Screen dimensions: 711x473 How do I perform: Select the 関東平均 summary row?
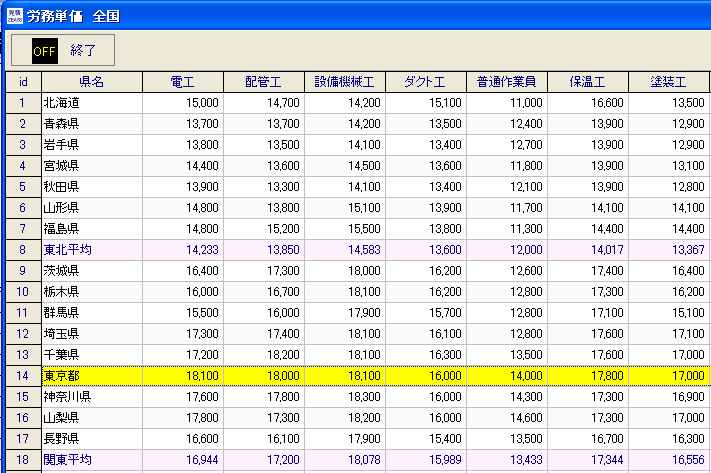click(x=91, y=460)
